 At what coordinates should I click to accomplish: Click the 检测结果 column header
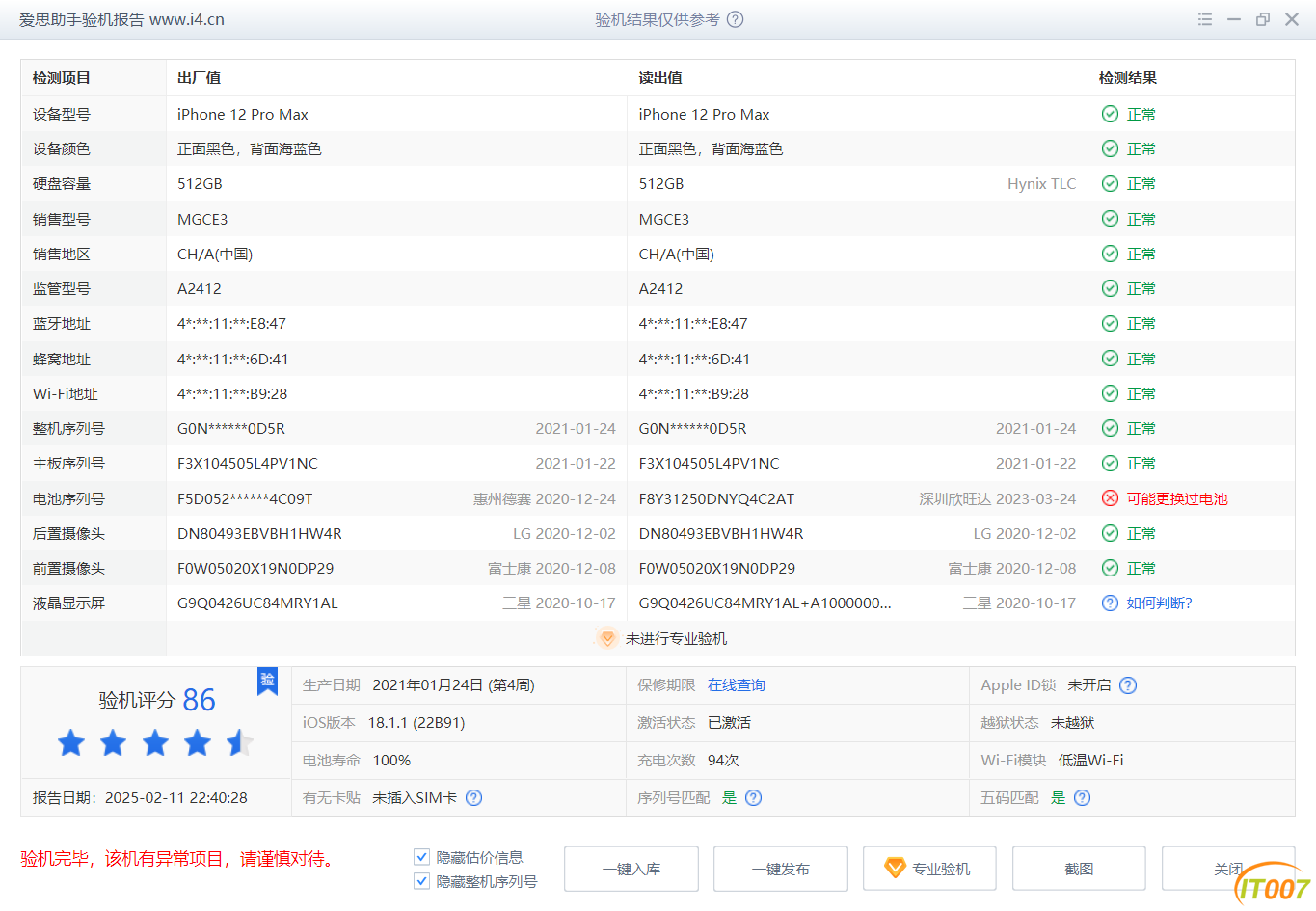tap(1128, 78)
